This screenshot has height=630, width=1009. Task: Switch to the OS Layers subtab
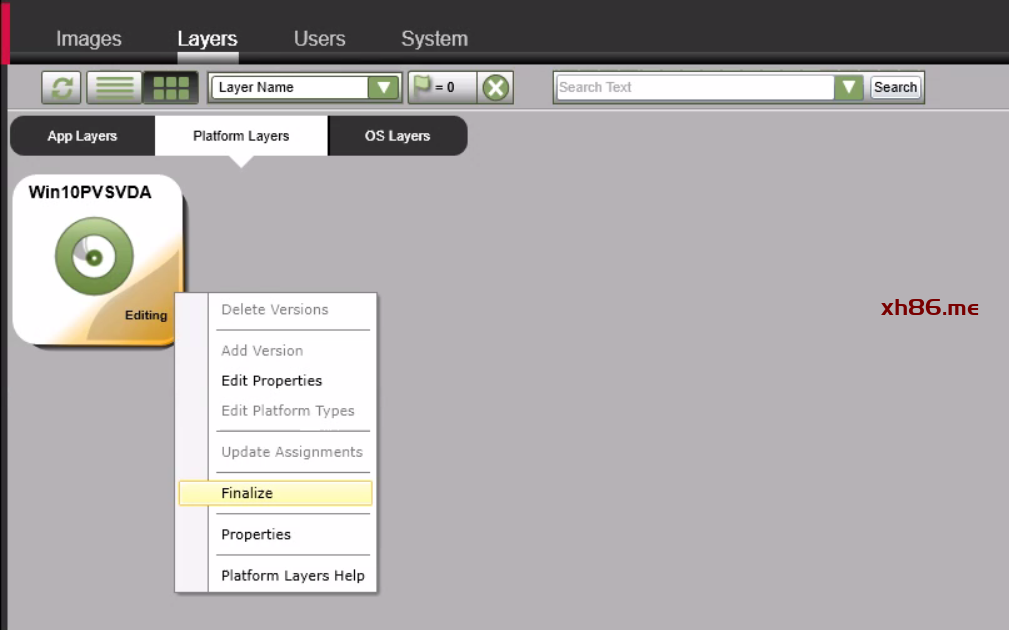(397, 136)
